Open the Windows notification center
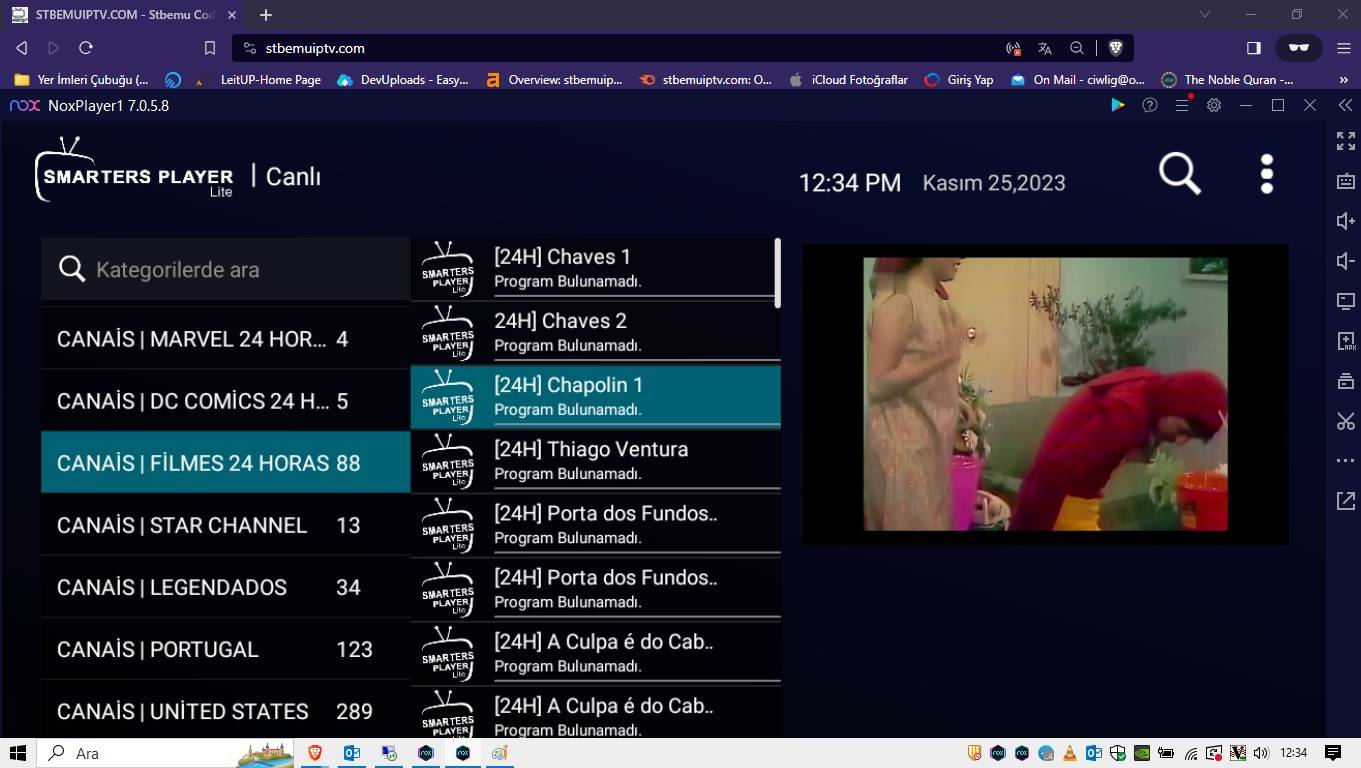Screen dimensions: 1361x768 pyautogui.click(x=1333, y=753)
